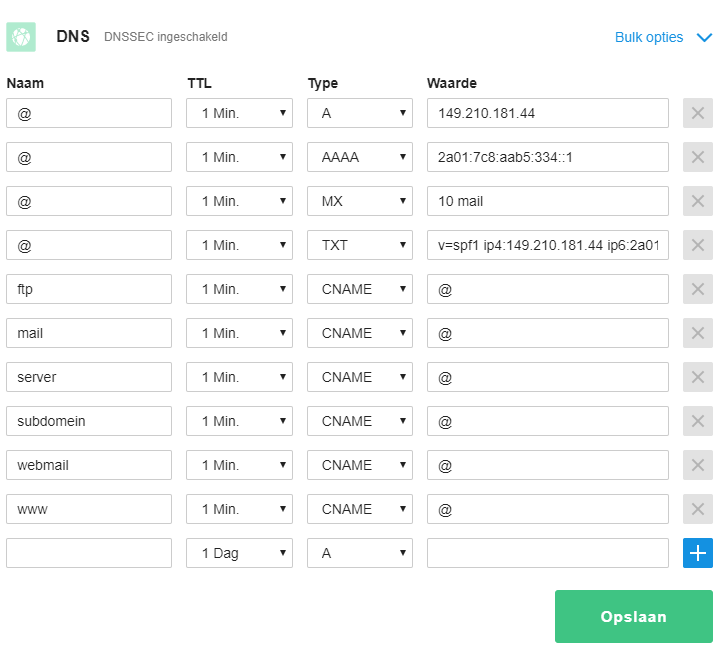Open TTL dropdown for the A record

[239, 113]
